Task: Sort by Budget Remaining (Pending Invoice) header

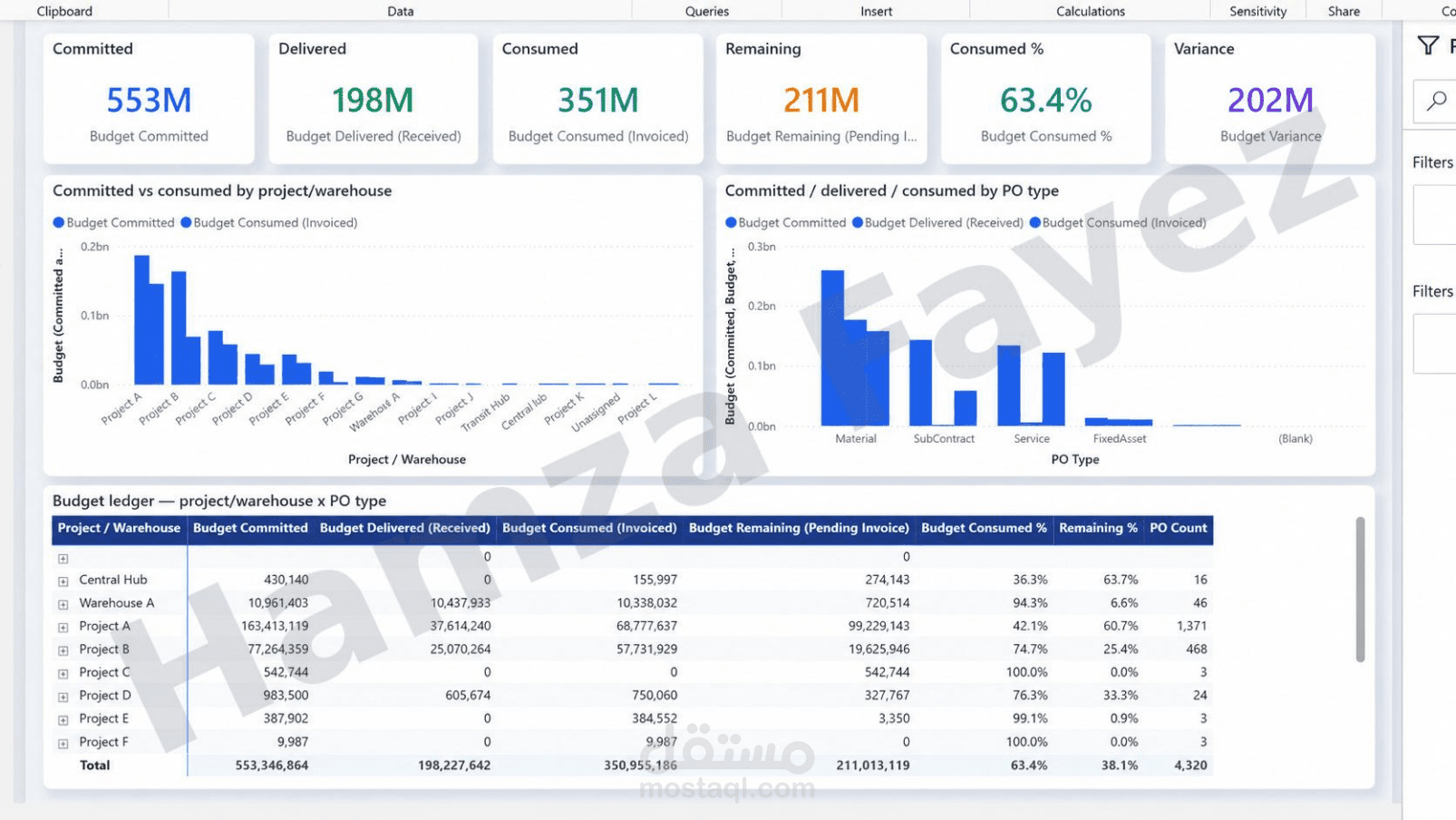Action: [x=799, y=528]
